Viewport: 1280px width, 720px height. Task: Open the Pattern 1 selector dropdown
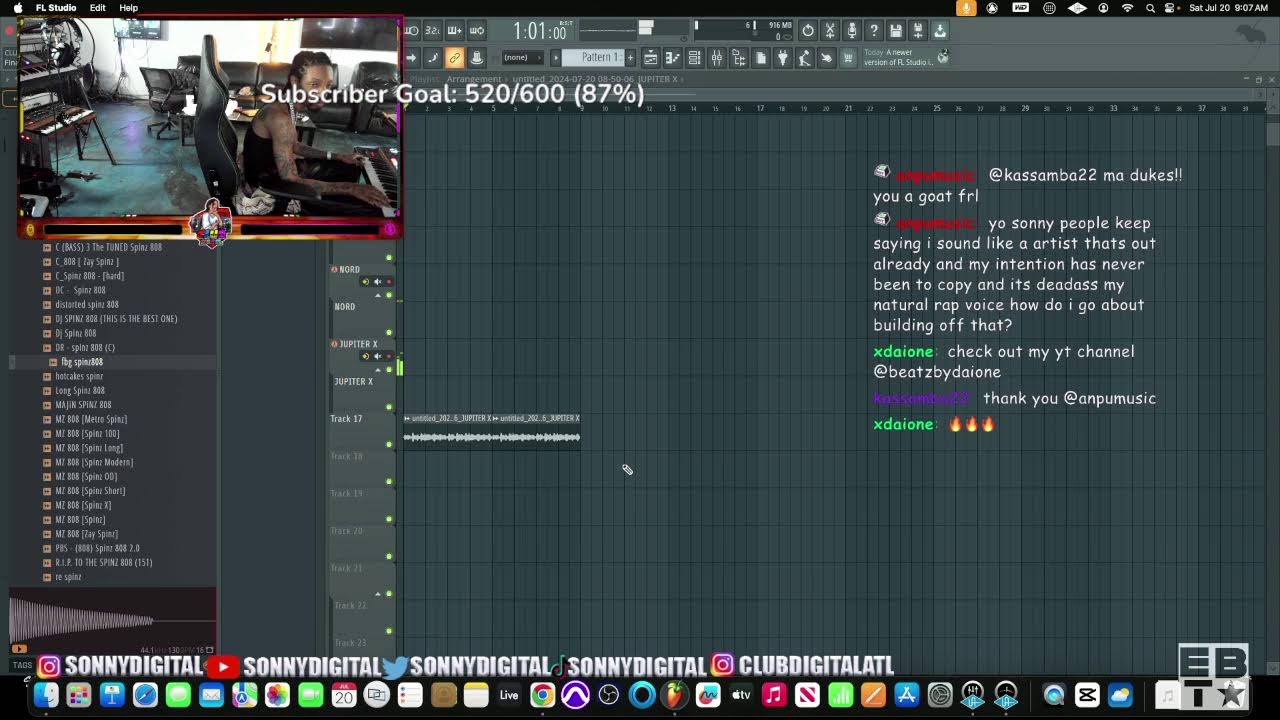pyautogui.click(x=592, y=57)
